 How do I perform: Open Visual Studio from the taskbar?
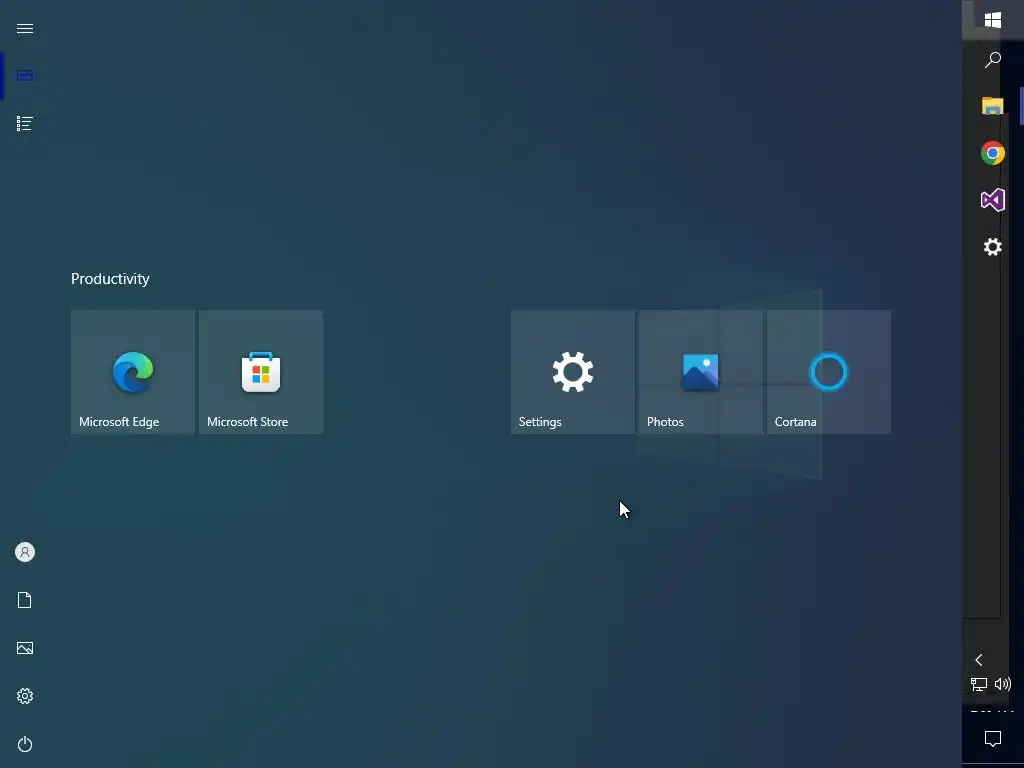pos(993,200)
